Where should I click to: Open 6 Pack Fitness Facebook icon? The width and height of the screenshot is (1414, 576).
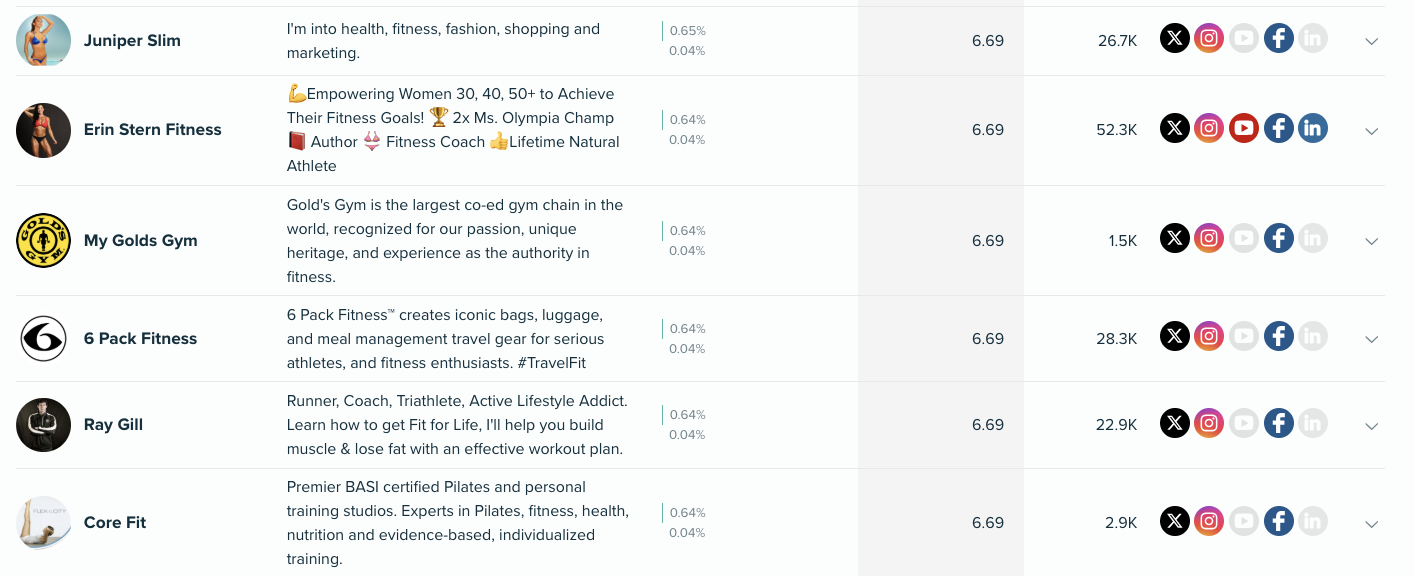[1279, 336]
